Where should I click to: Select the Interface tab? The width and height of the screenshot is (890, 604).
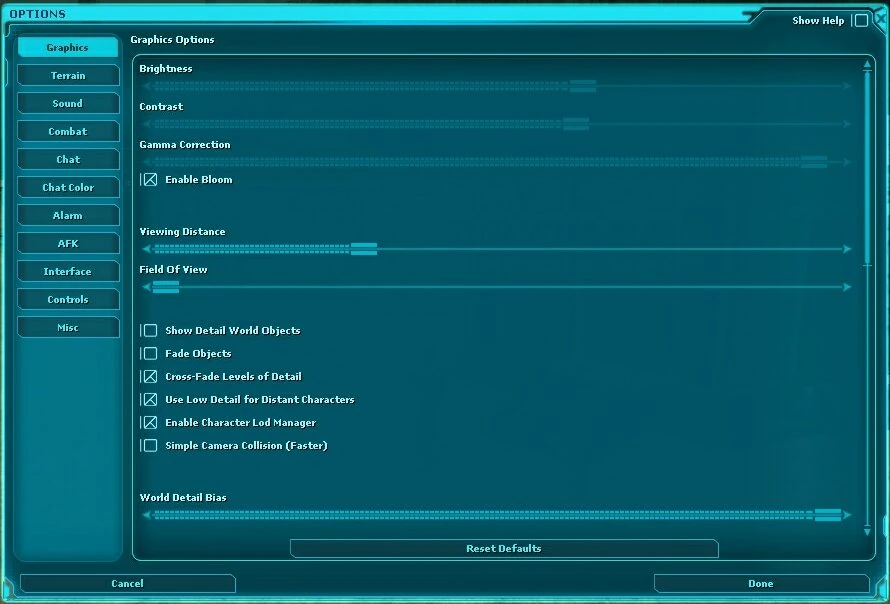coord(68,271)
